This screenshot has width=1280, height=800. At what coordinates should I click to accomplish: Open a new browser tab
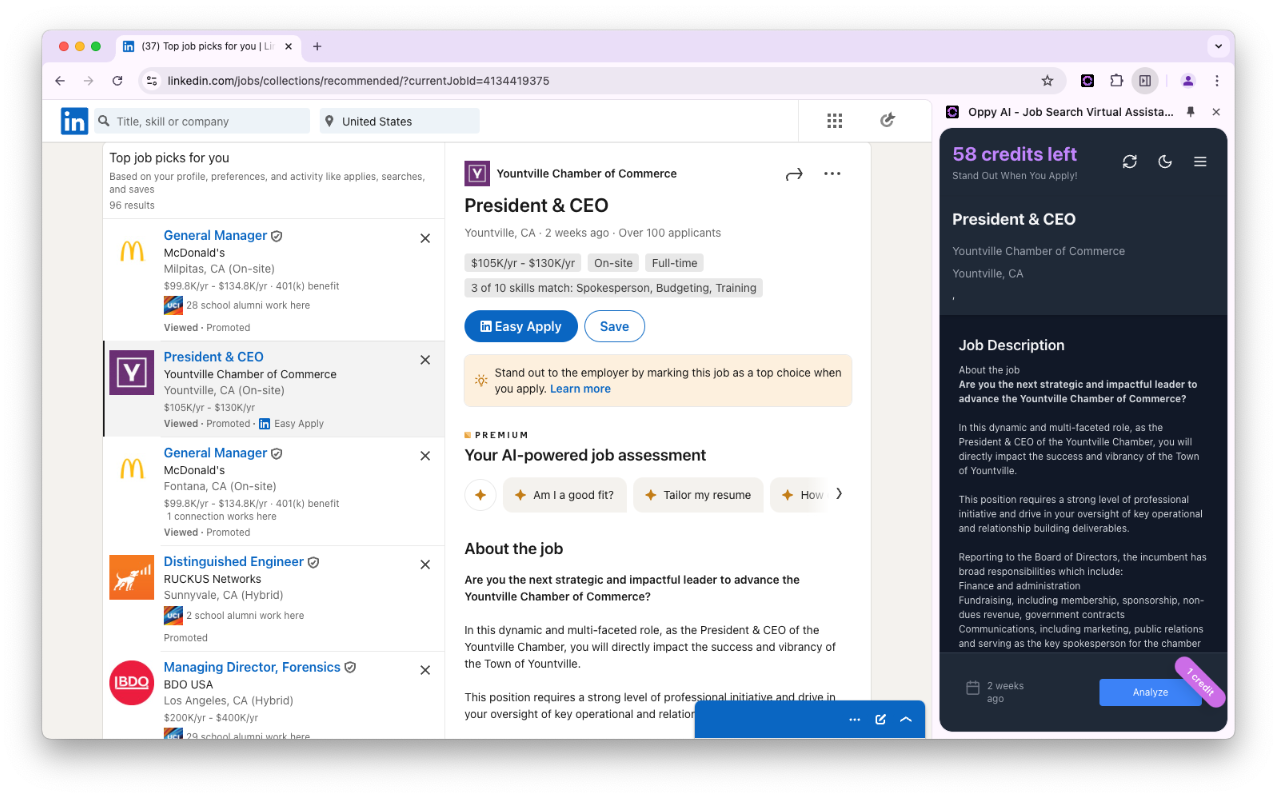[317, 46]
